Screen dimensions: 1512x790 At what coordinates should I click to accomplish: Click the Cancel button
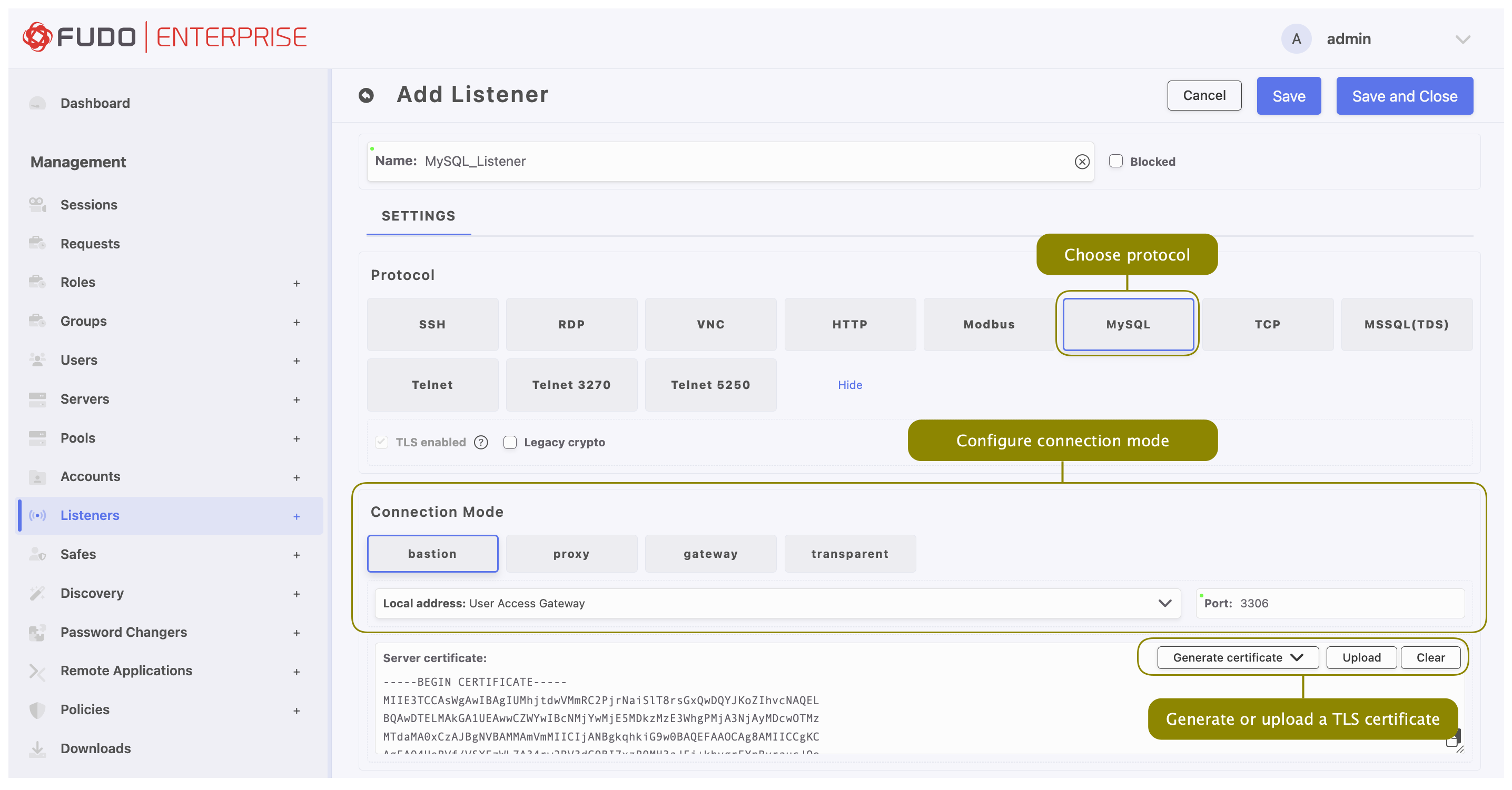tap(1204, 96)
